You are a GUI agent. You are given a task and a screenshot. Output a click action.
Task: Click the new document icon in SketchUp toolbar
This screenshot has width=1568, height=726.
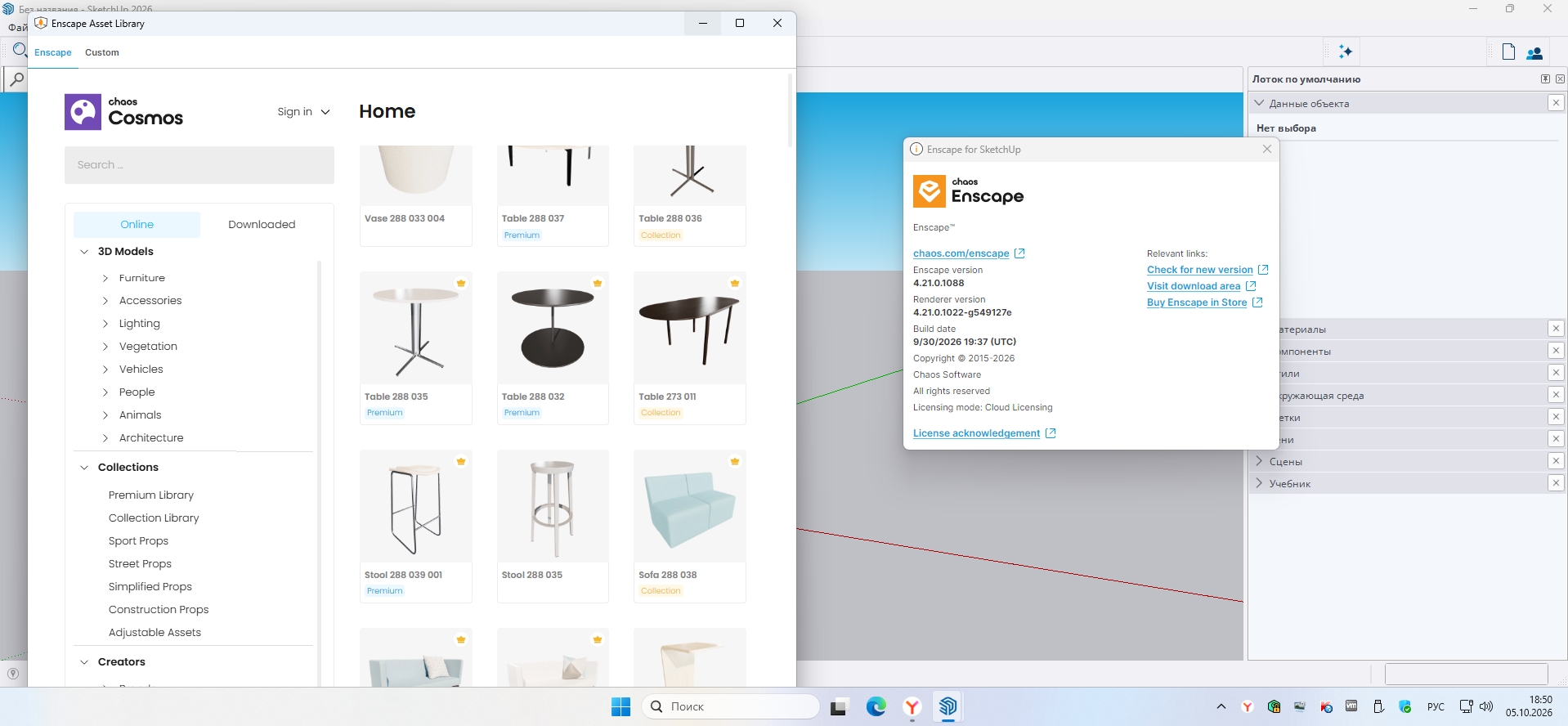[x=1509, y=52]
